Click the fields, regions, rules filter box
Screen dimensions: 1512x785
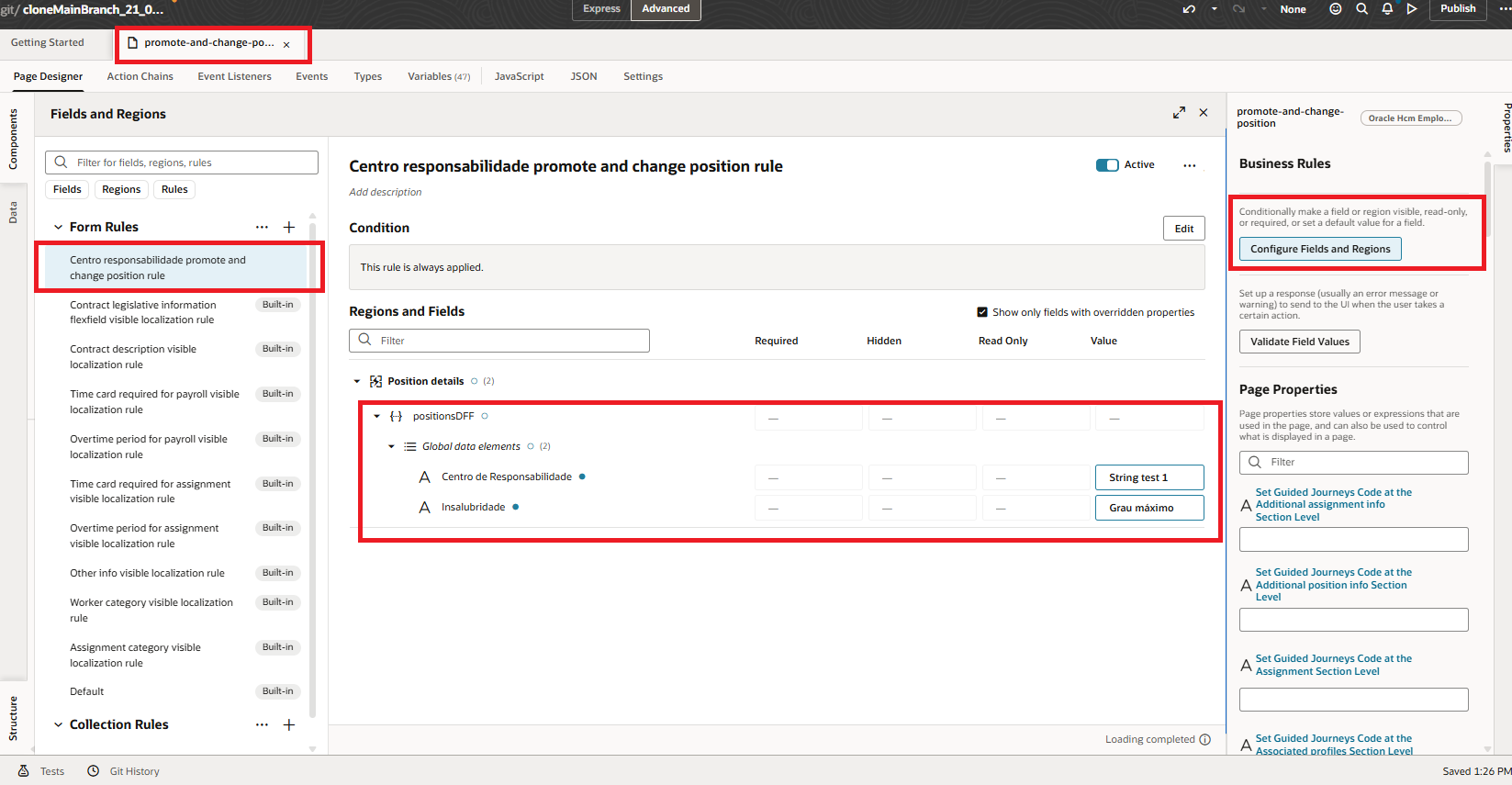point(182,163)
